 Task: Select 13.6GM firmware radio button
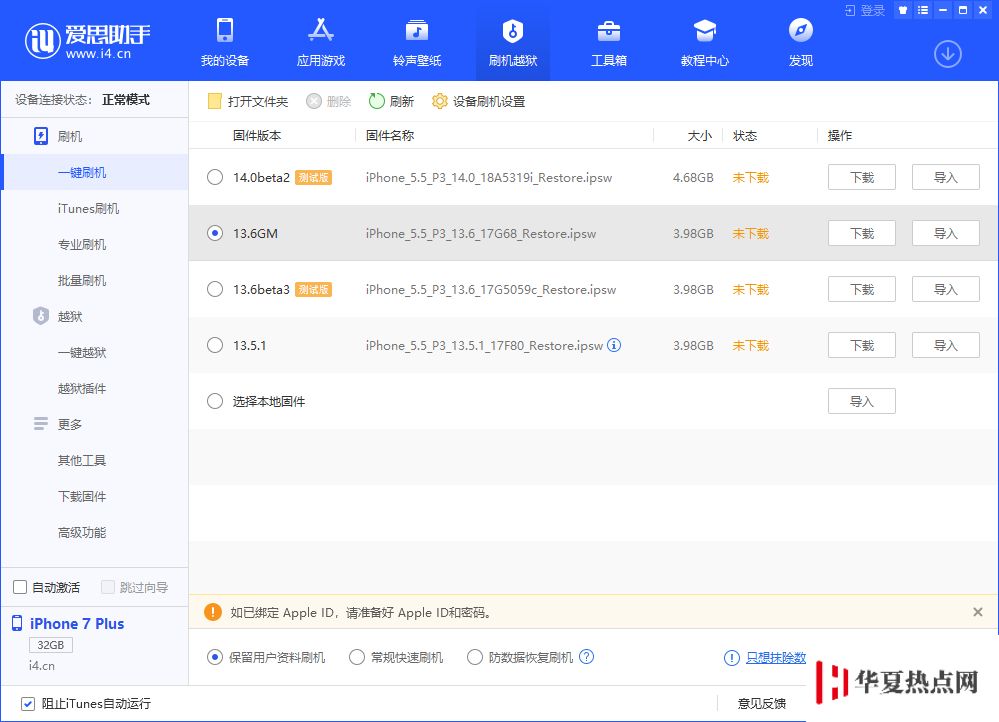pos(215,233)
